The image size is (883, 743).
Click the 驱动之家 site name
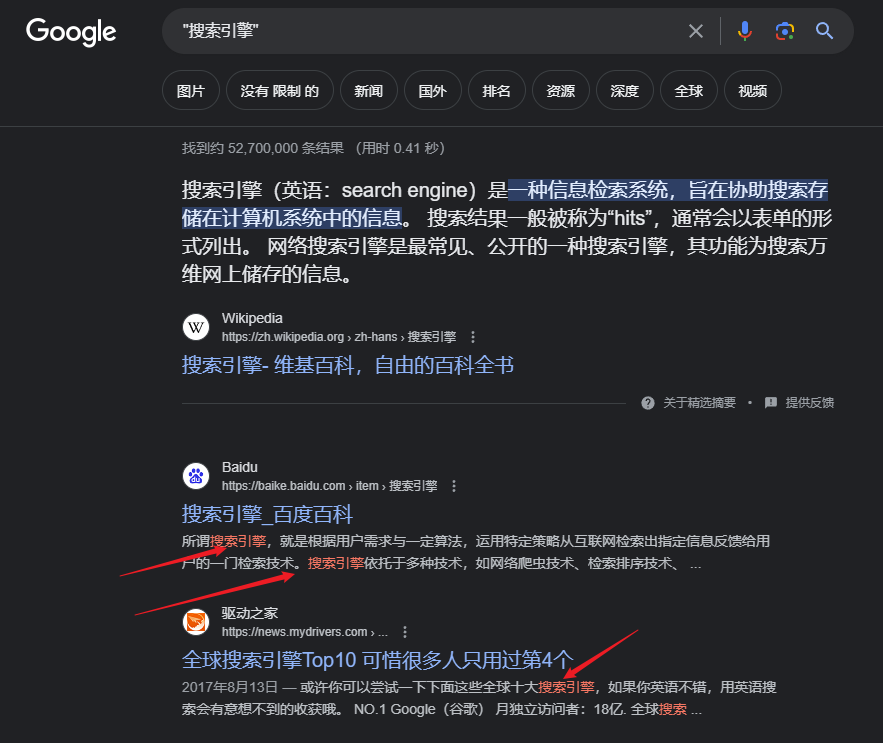(250, 613)
